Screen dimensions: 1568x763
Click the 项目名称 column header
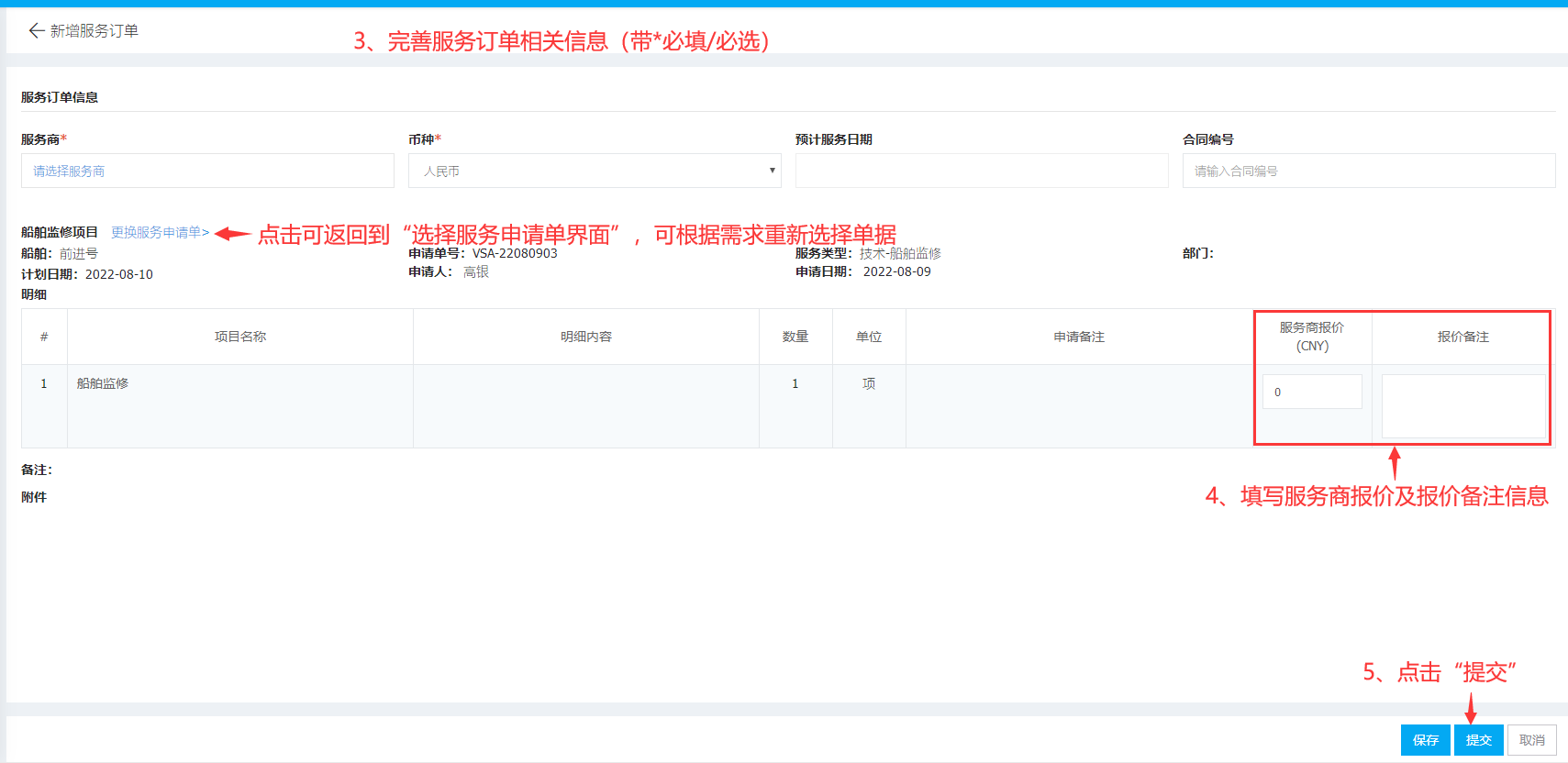click(240, 337)
